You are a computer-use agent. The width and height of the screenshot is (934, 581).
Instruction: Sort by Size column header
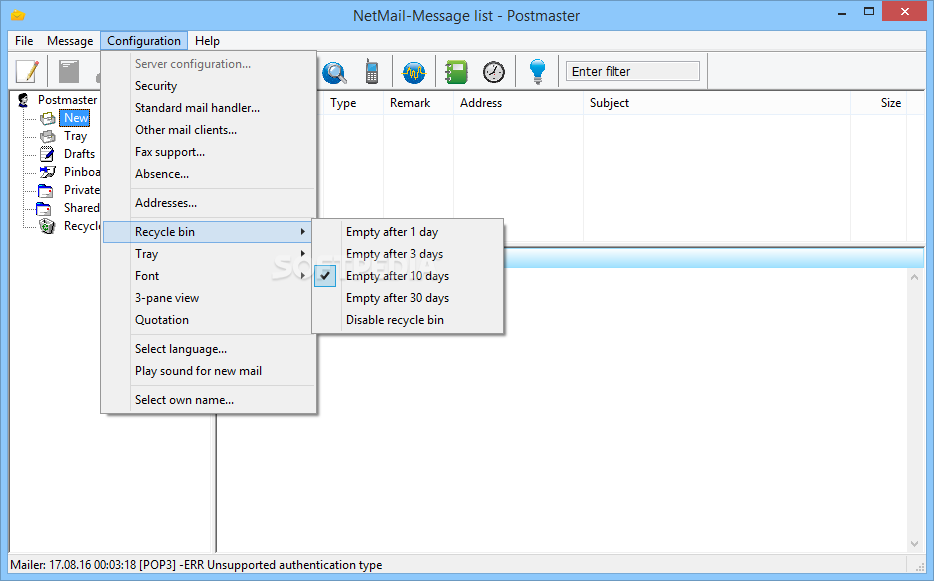point(879,103)
